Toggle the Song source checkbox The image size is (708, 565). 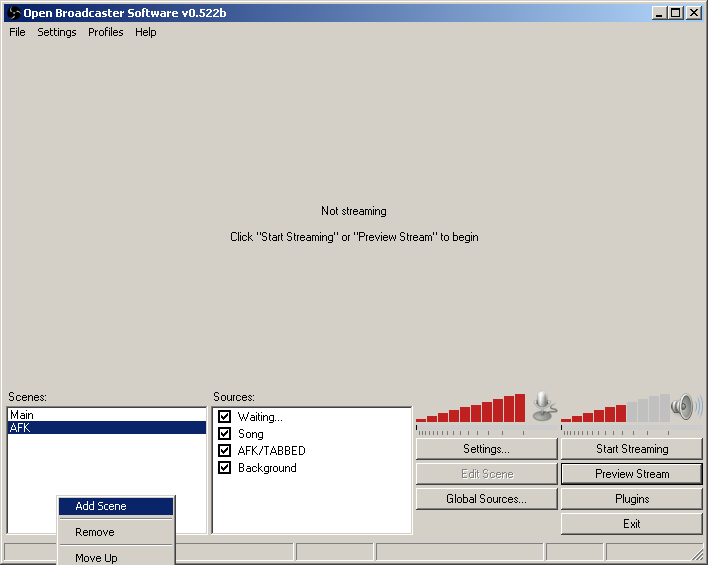(x=224, y=434)
